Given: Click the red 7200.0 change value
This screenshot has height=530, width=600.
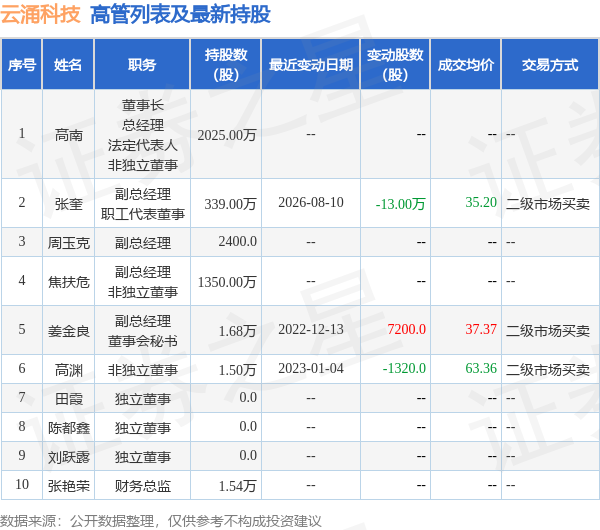Looking at the screenshot, I should pos(406,329).
